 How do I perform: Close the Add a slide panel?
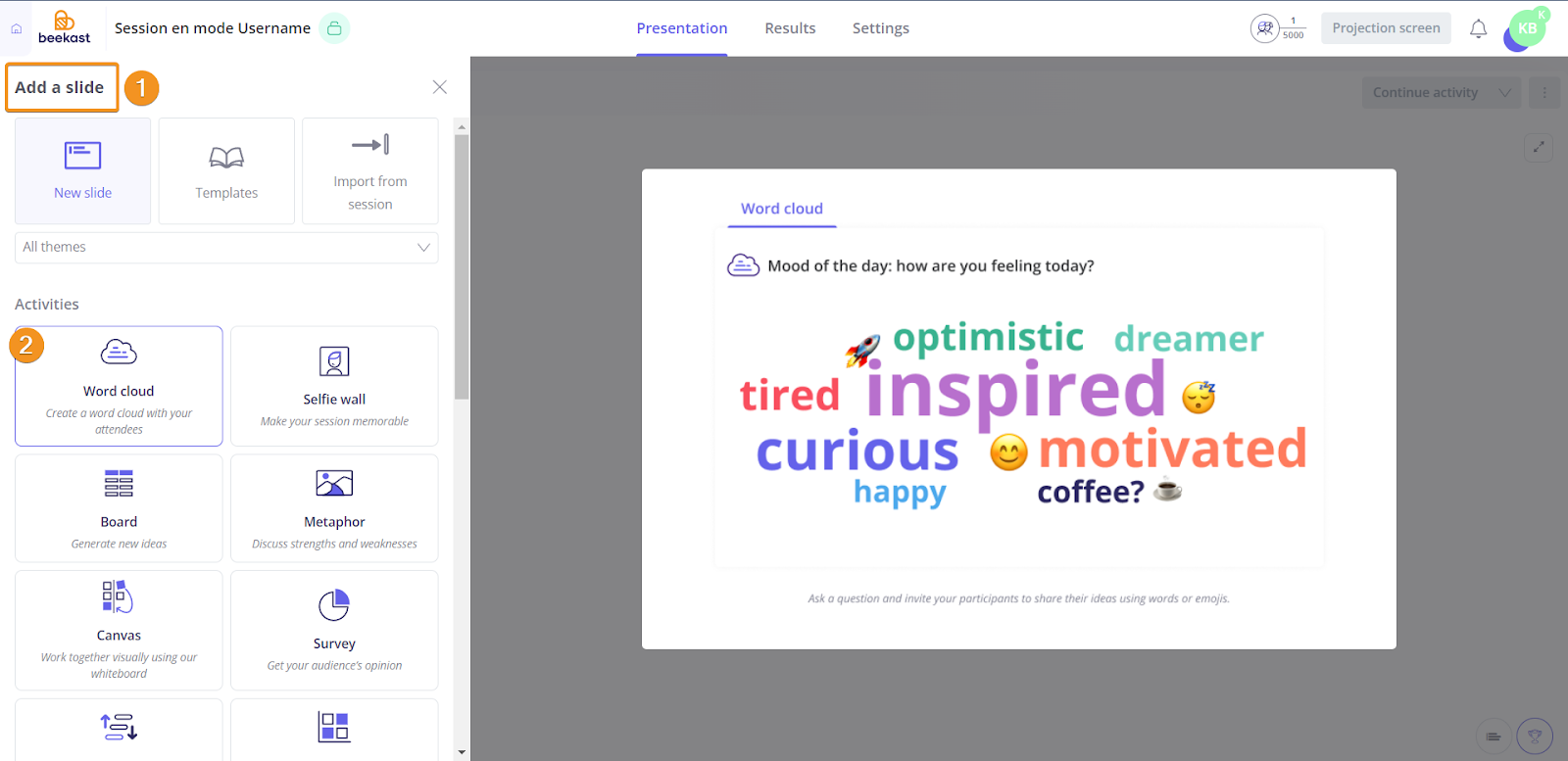point(440,87)
